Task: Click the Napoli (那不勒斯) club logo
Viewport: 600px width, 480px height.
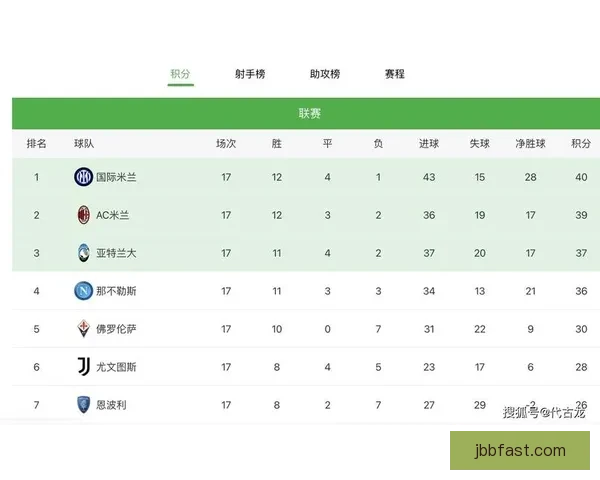Action: coord(83,291)
